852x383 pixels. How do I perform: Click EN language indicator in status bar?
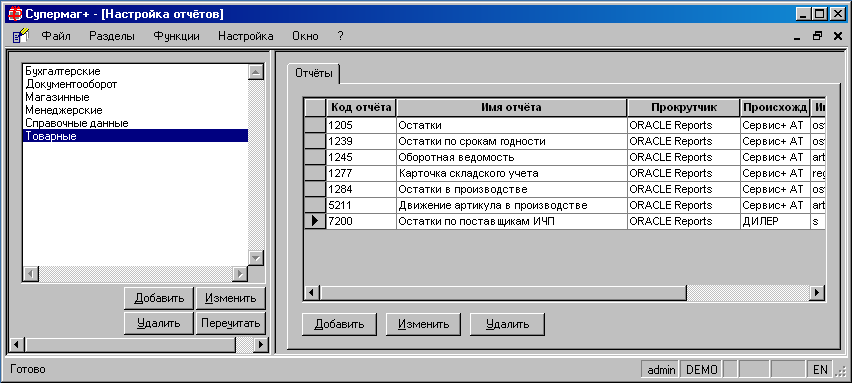[820, 370]
